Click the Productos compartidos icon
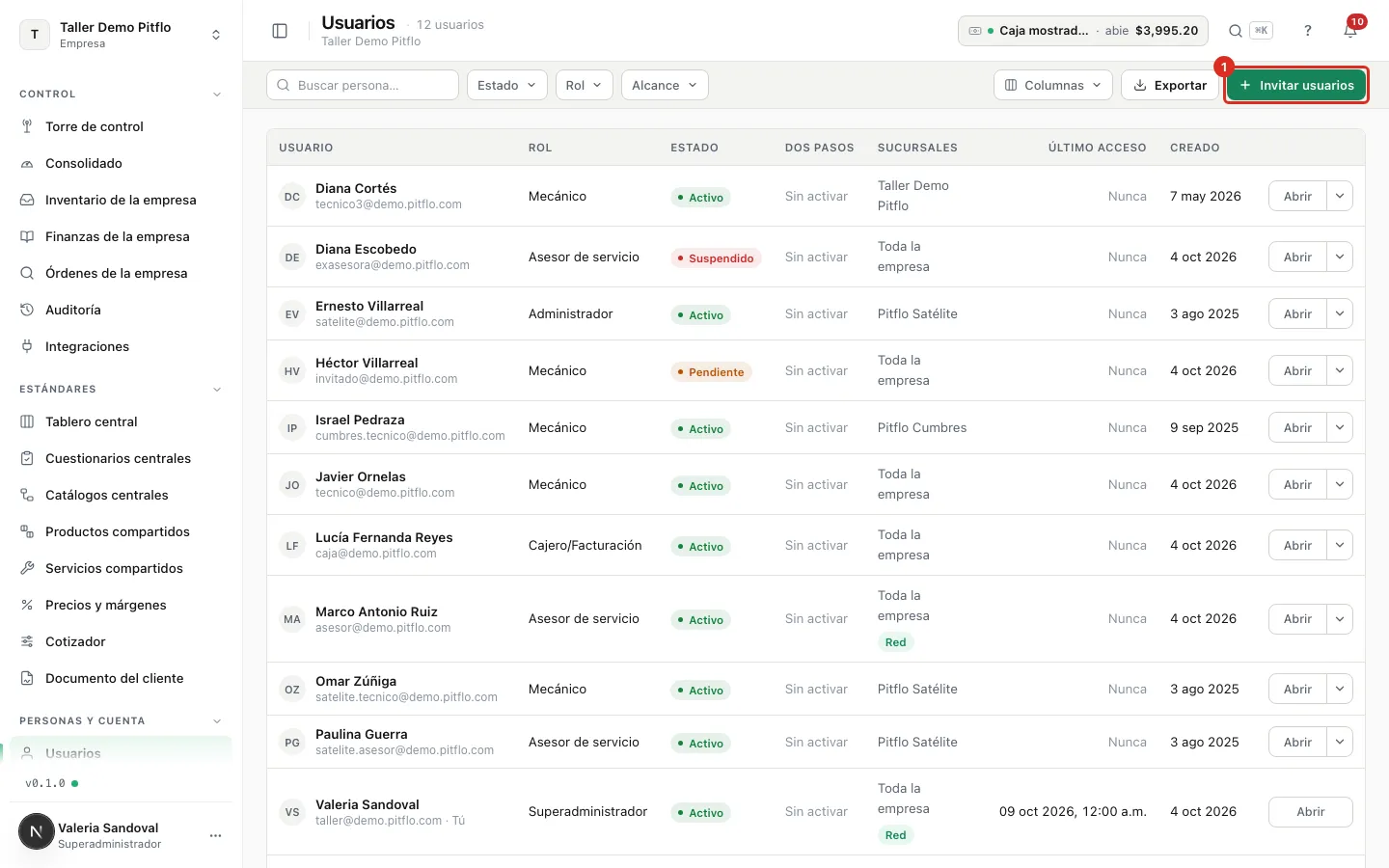 point(27,531)
